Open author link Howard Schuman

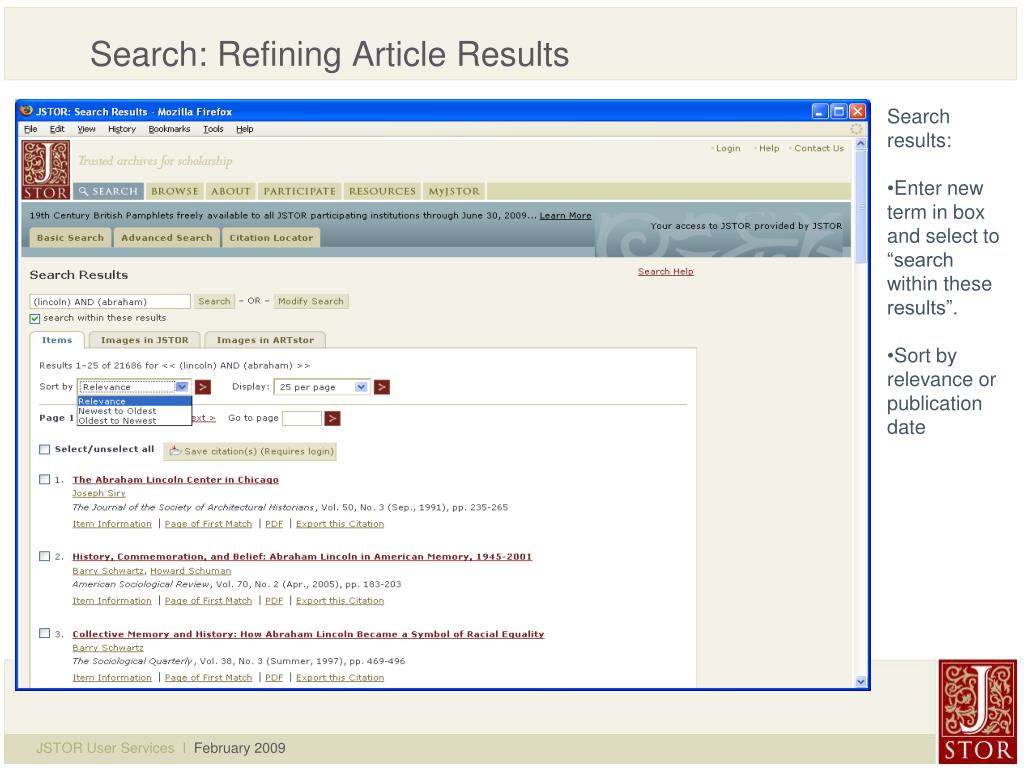[191, 571]
